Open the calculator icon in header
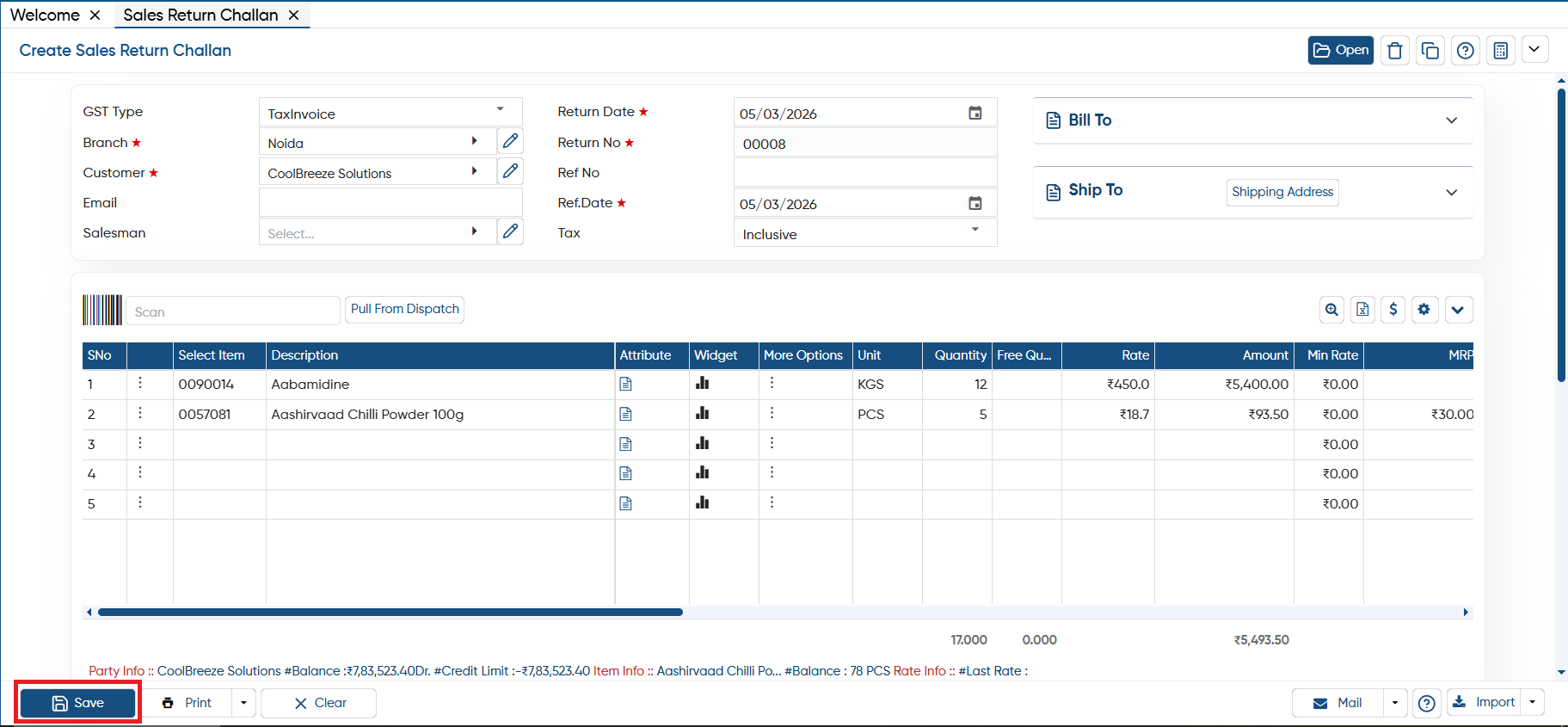 (1500, 51)
